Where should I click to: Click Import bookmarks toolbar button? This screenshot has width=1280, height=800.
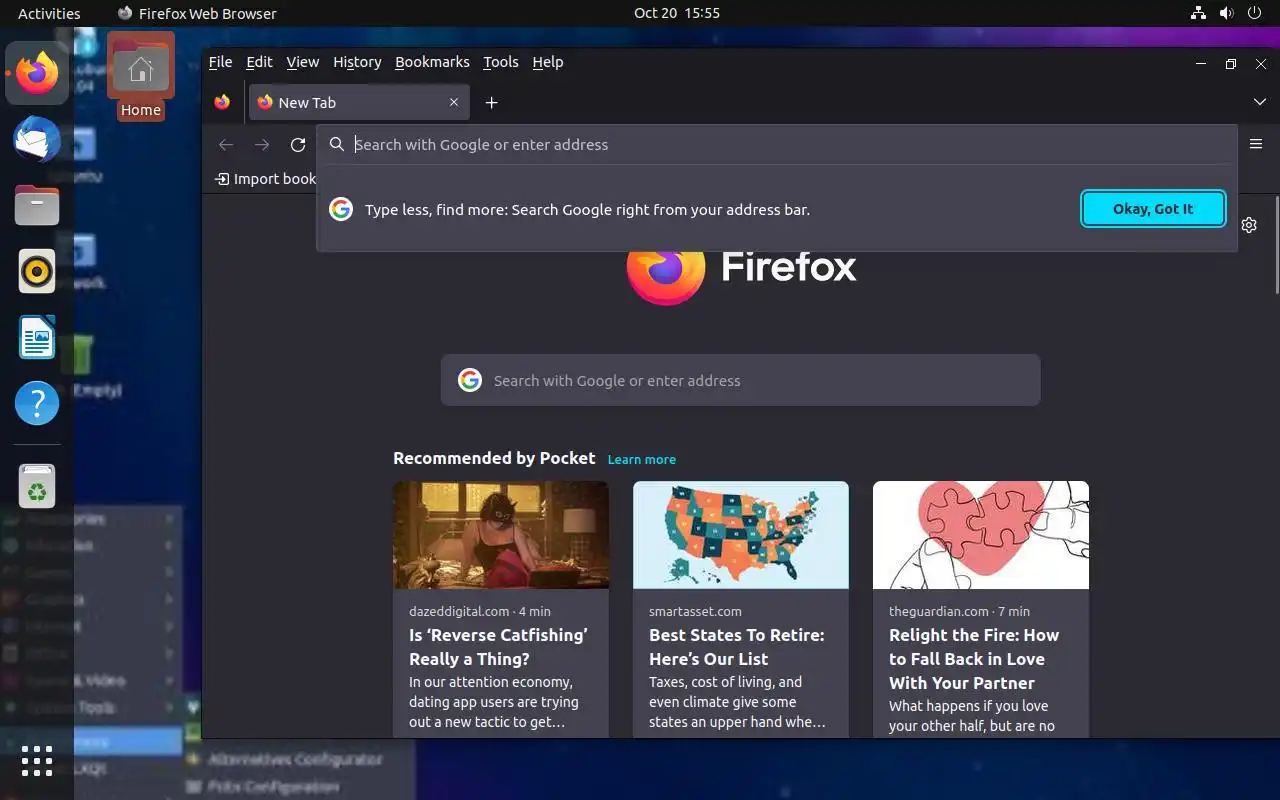tap(266, 179)
